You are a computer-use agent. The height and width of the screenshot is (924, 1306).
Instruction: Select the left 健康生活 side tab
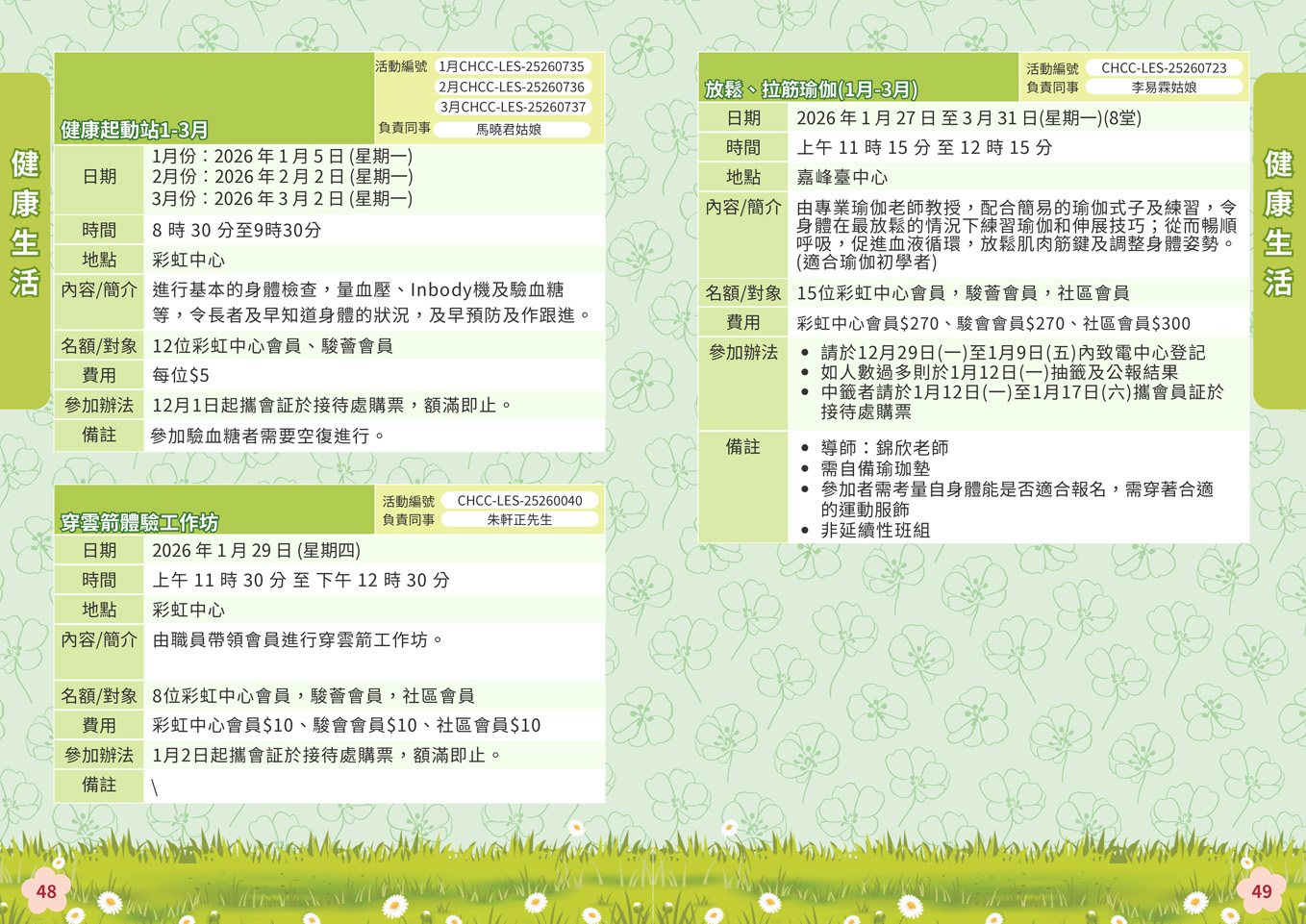pyautogui.click(x=25, y=223)
